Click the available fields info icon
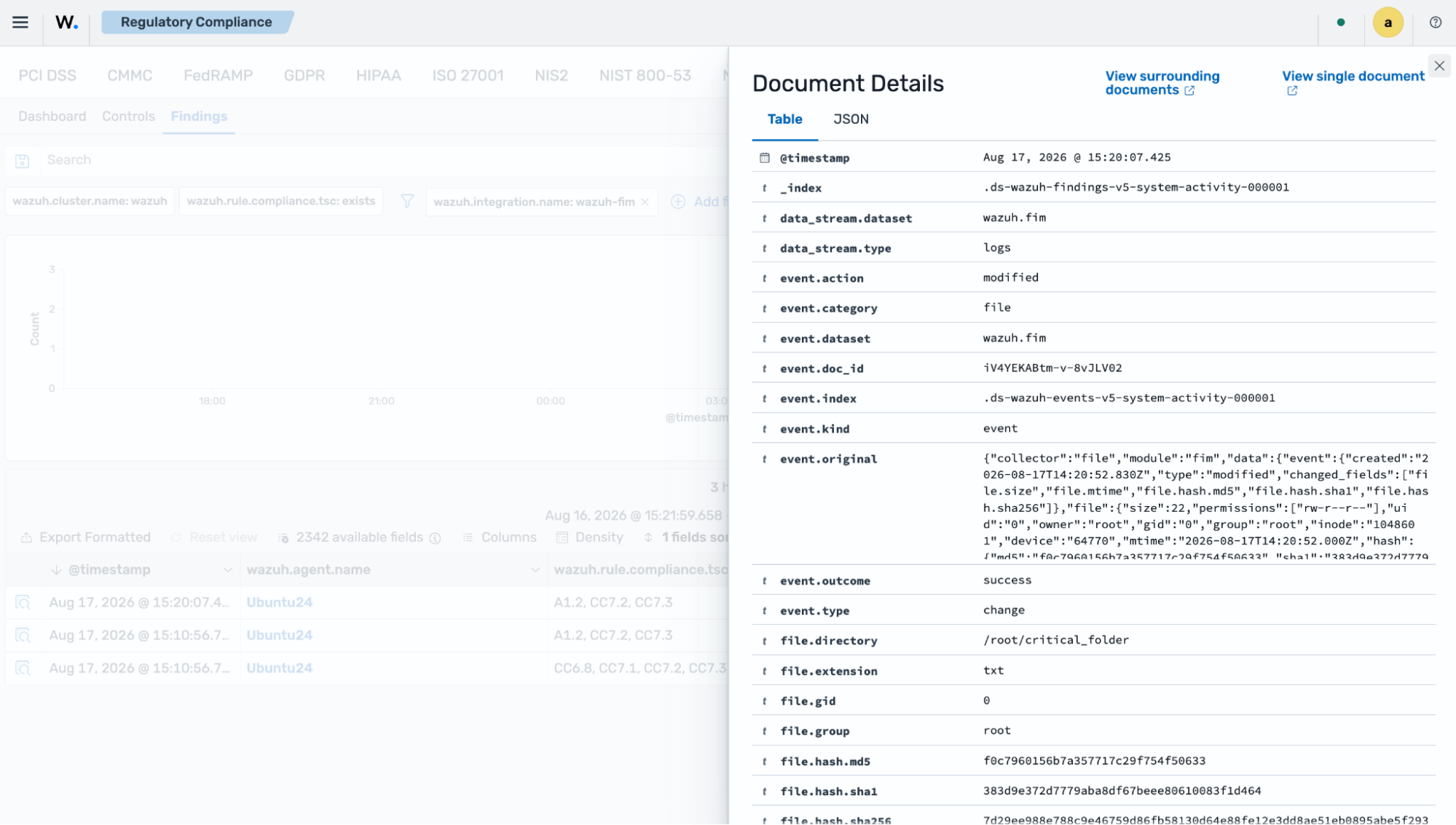 [x=436, y=538]
